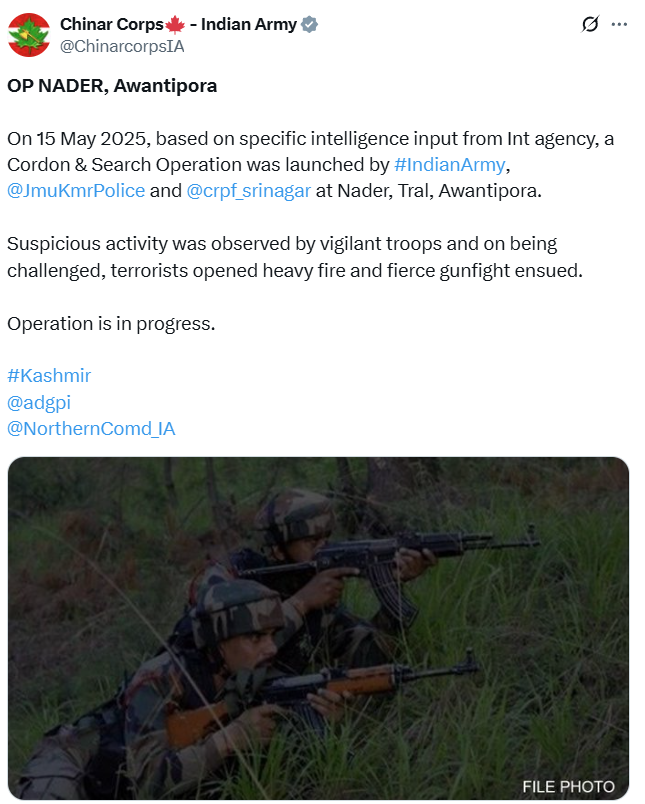Open the Chinar Corps - Indian Army display name
Image resolution: width=645 pixels, height=804 pixels.
178,24
